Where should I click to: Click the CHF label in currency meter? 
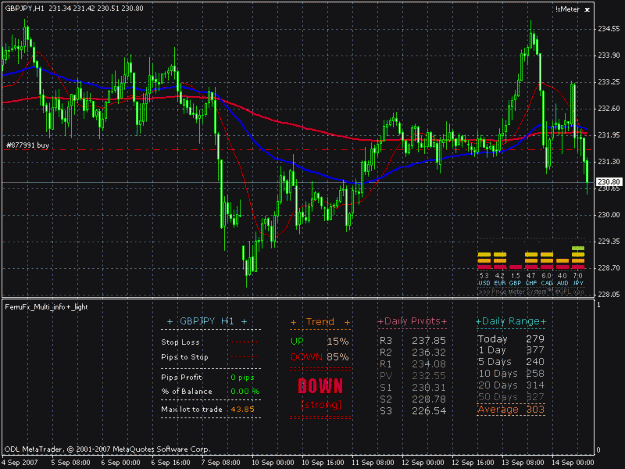coord(531,283)
